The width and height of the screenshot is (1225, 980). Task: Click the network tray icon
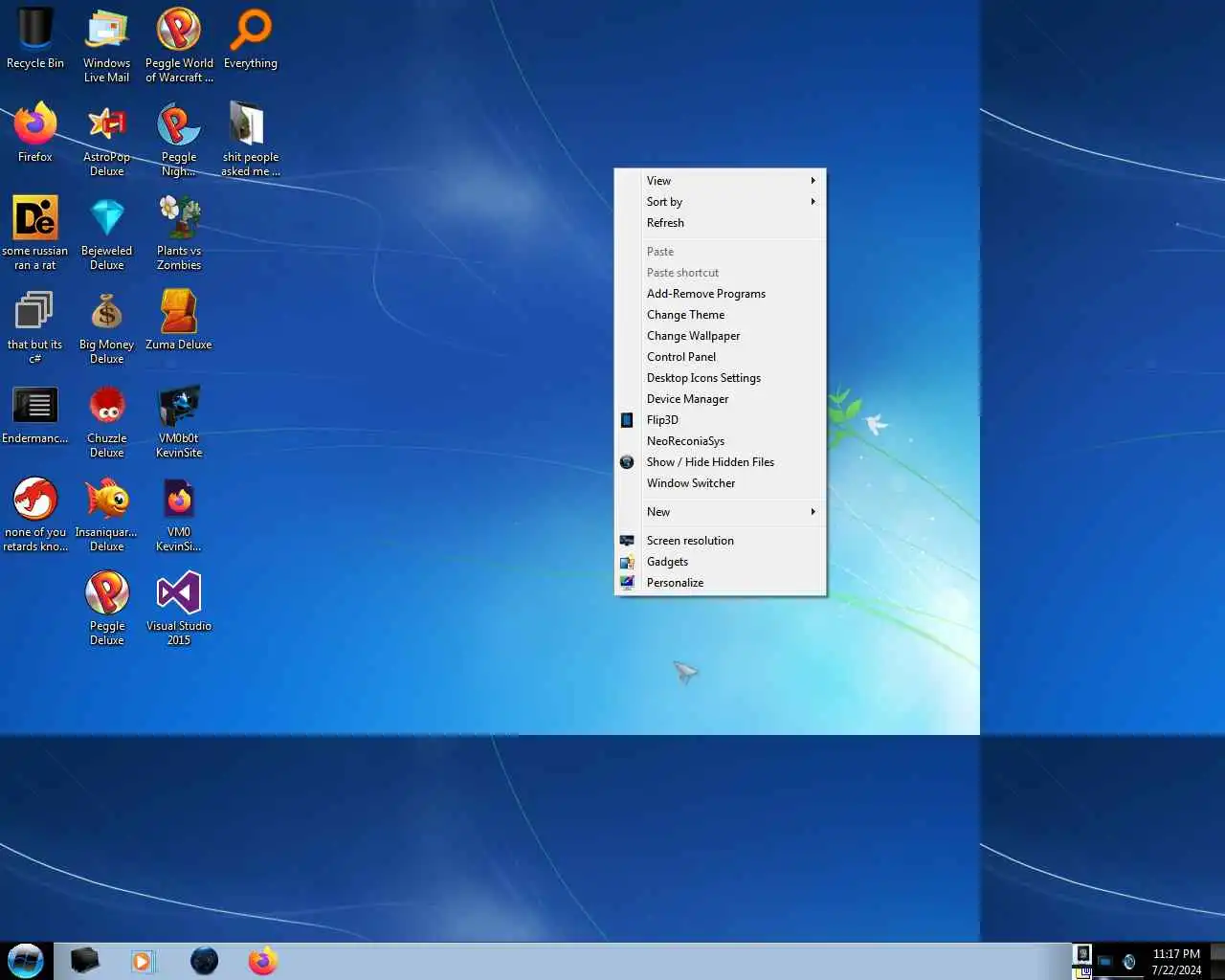(1105, 962)
